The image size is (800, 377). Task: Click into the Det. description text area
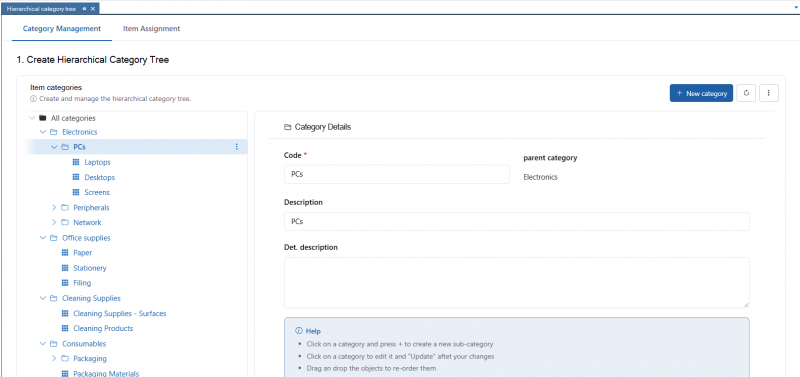pyautogui.click(x=517, y=283)
